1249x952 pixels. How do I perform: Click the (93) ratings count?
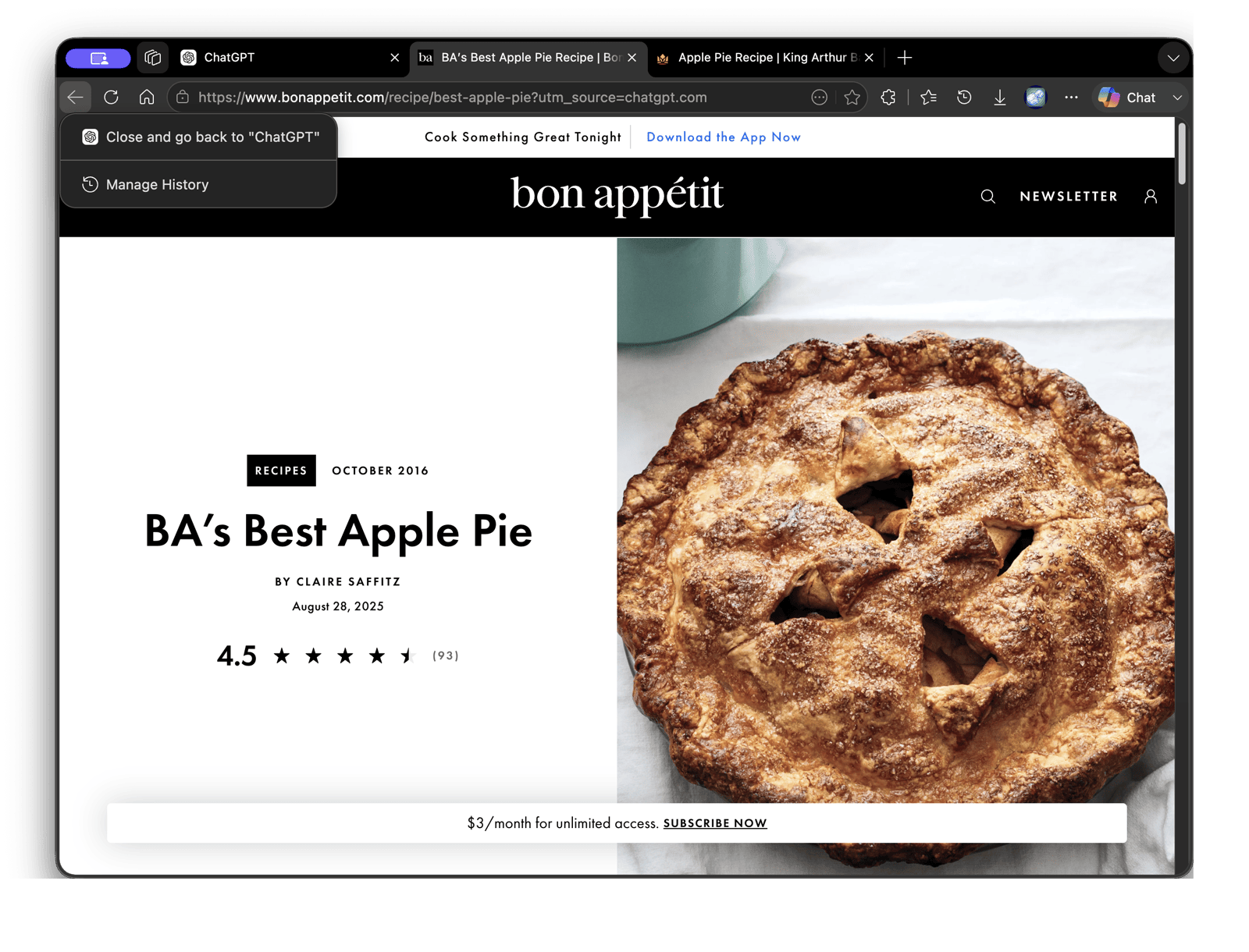[446, 655]
